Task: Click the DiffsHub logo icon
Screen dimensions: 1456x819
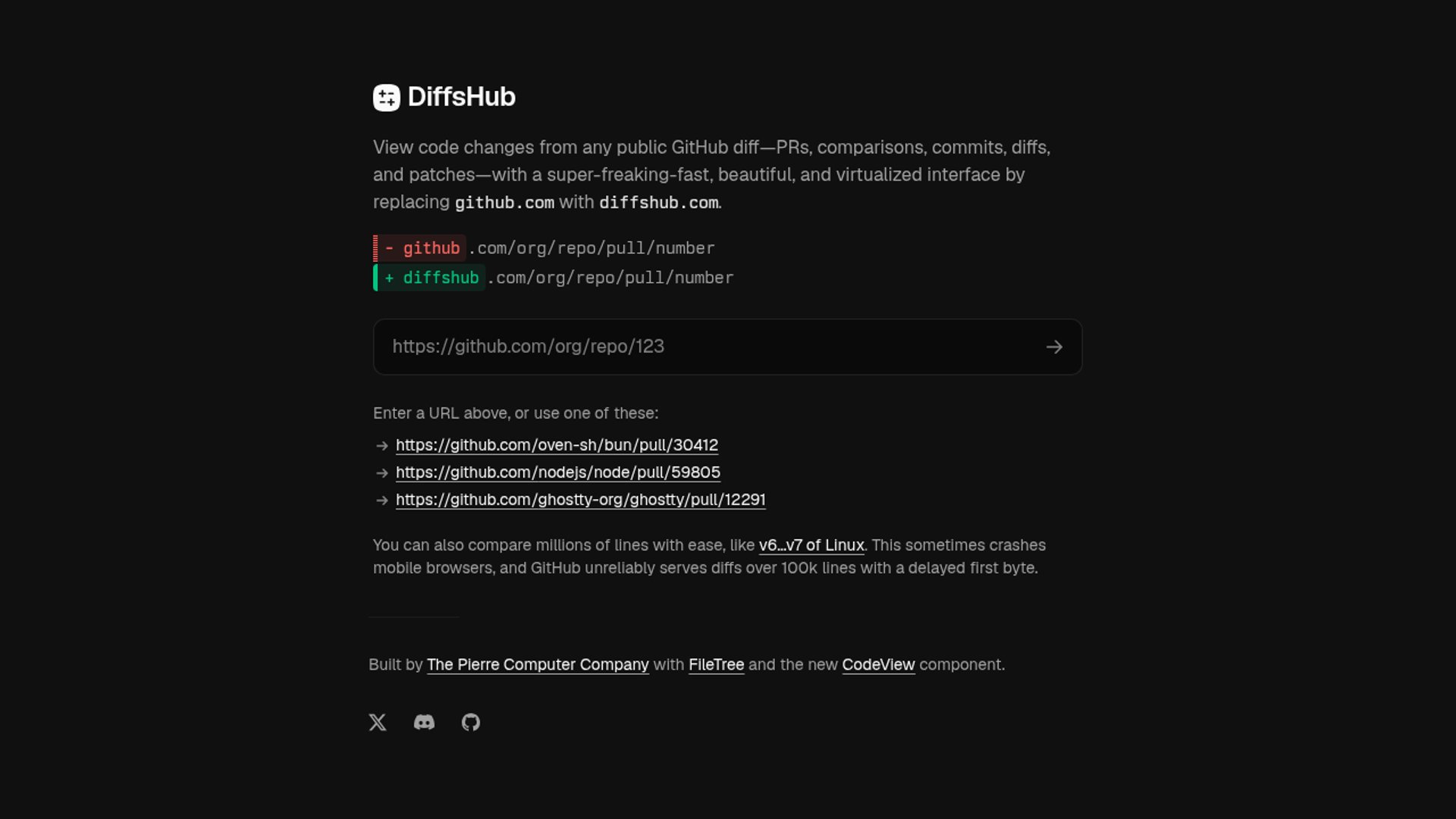Action: (x=387, y=97)
